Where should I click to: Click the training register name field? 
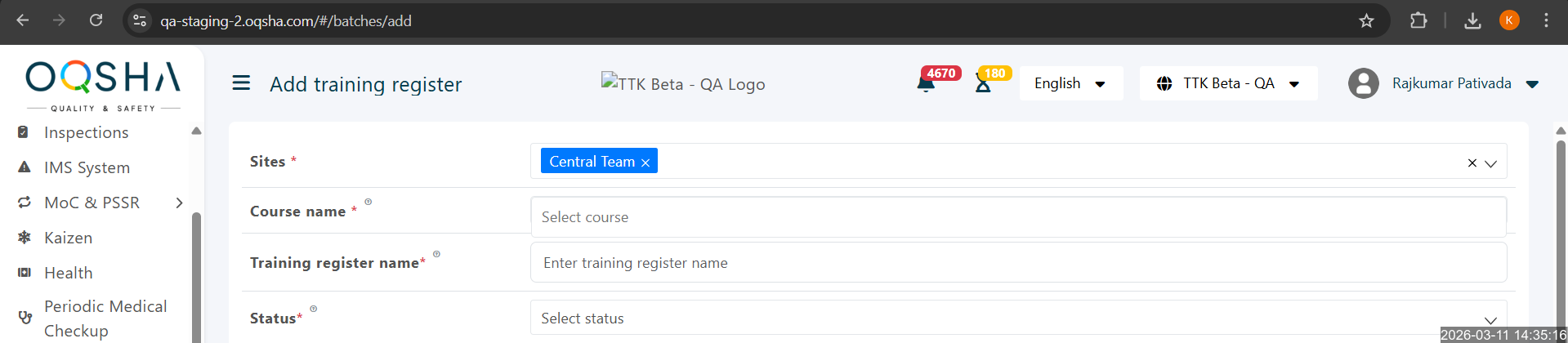pyautogui.click(x=1017, y=263)
